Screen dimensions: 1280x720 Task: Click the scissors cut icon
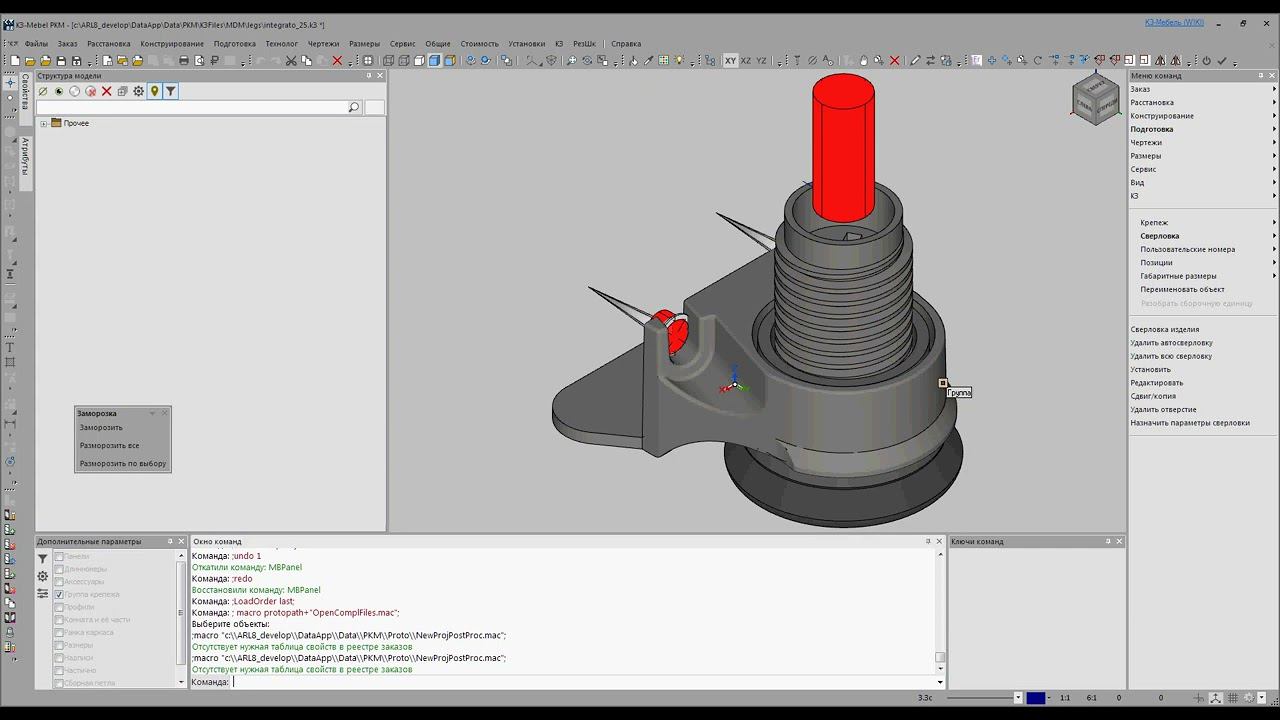[291, 61]
